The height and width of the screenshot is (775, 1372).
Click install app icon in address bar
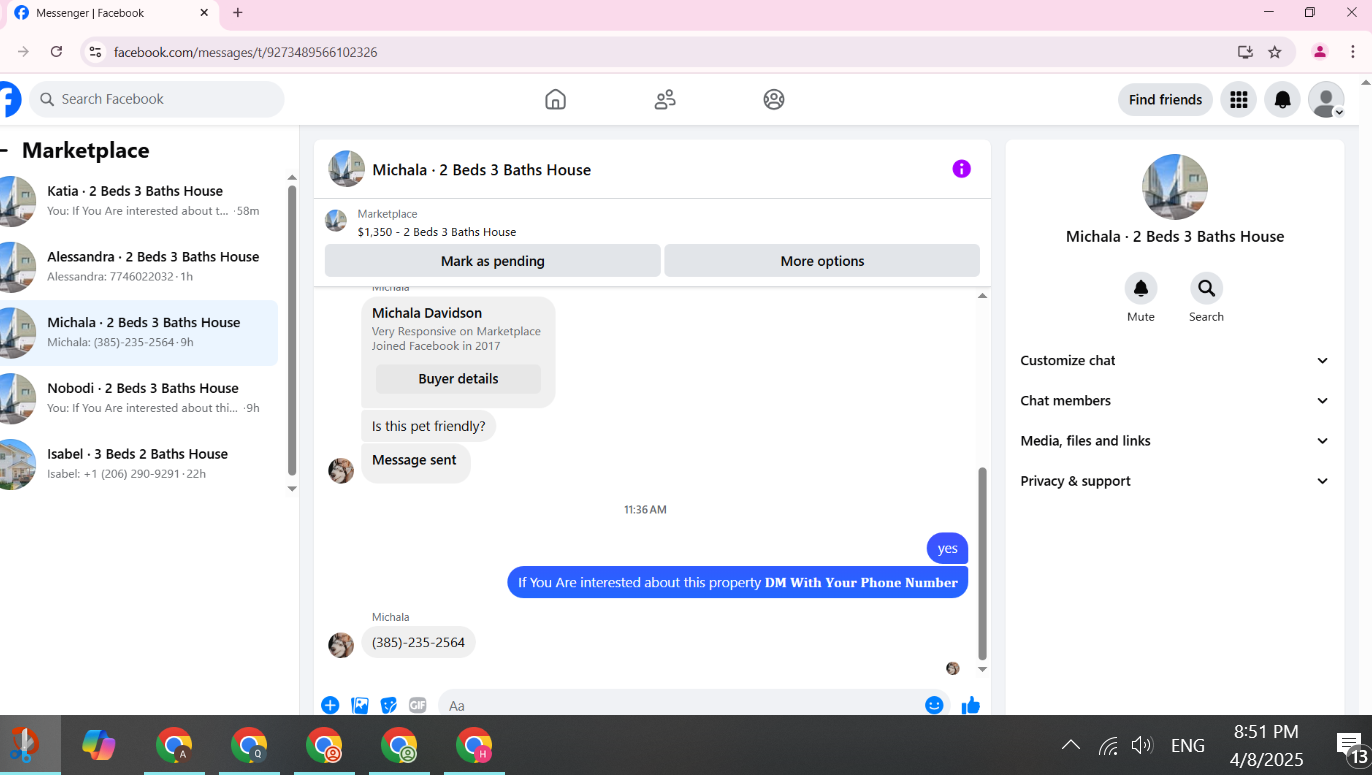(x=1245, y=52)
